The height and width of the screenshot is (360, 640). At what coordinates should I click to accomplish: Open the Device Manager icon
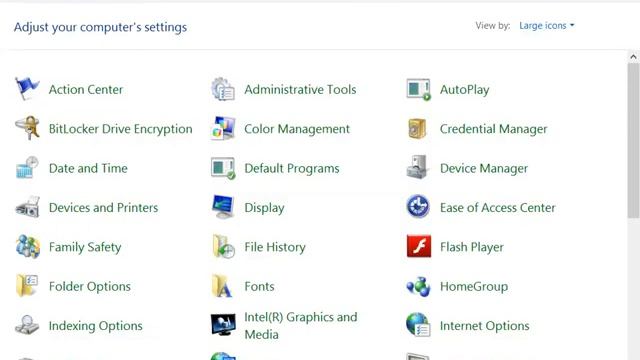coord(417,167)
